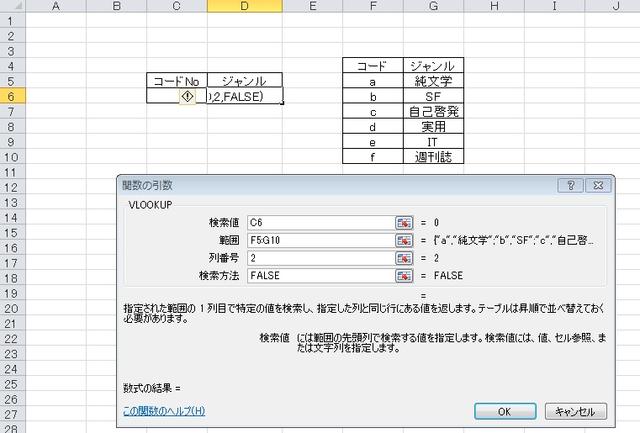Viewport: 640px width, 433px height.
Task: Open the この関数のヘルプ(H) link
Action: click(164, 411)
